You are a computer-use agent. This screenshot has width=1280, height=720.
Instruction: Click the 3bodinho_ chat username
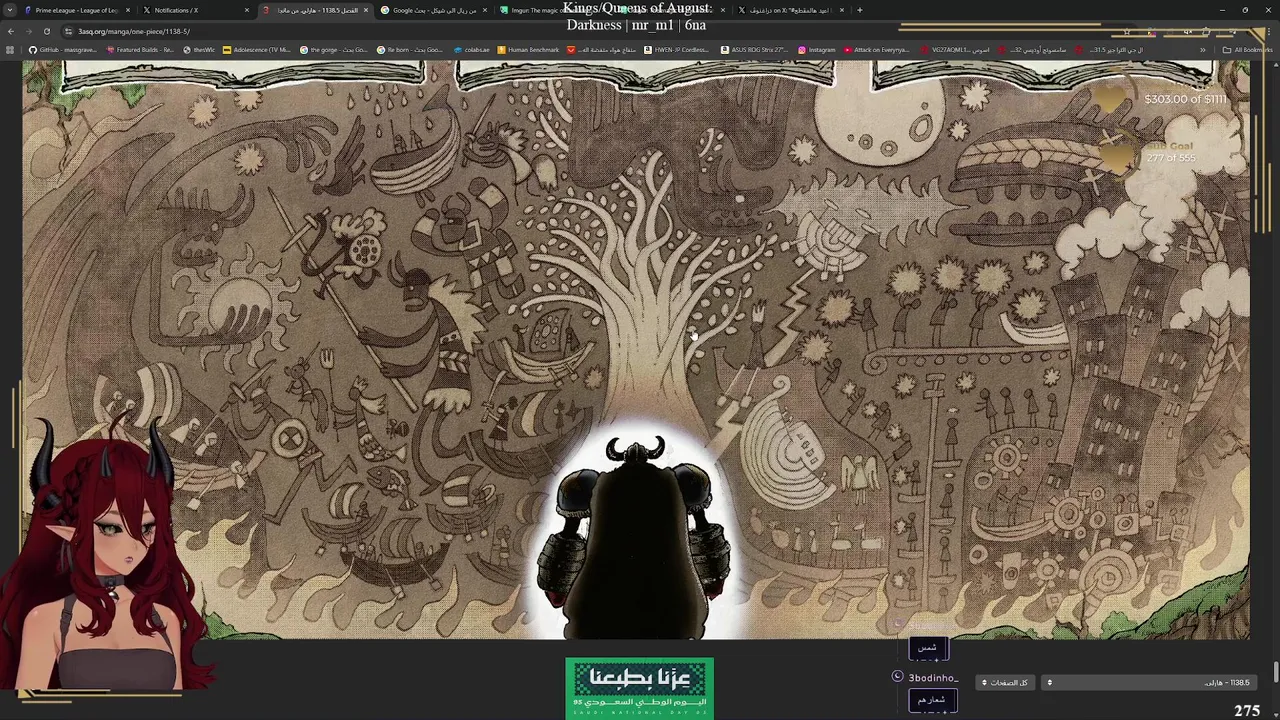coord(933,678)
